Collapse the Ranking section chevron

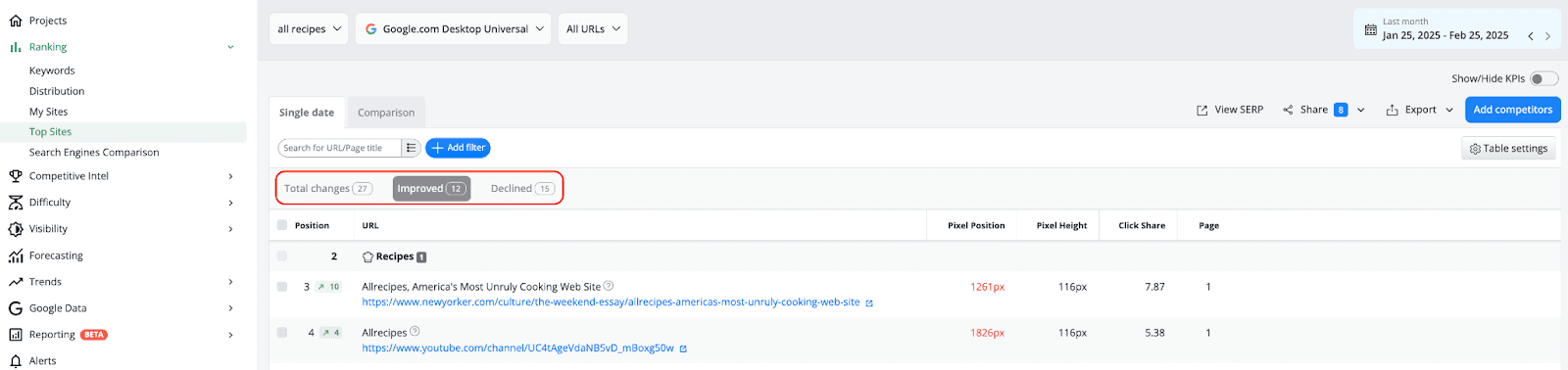coord(231,47)
